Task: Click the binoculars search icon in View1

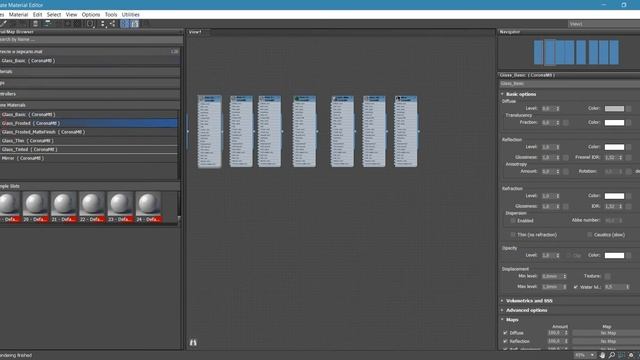Action: [x=193, y=342]
